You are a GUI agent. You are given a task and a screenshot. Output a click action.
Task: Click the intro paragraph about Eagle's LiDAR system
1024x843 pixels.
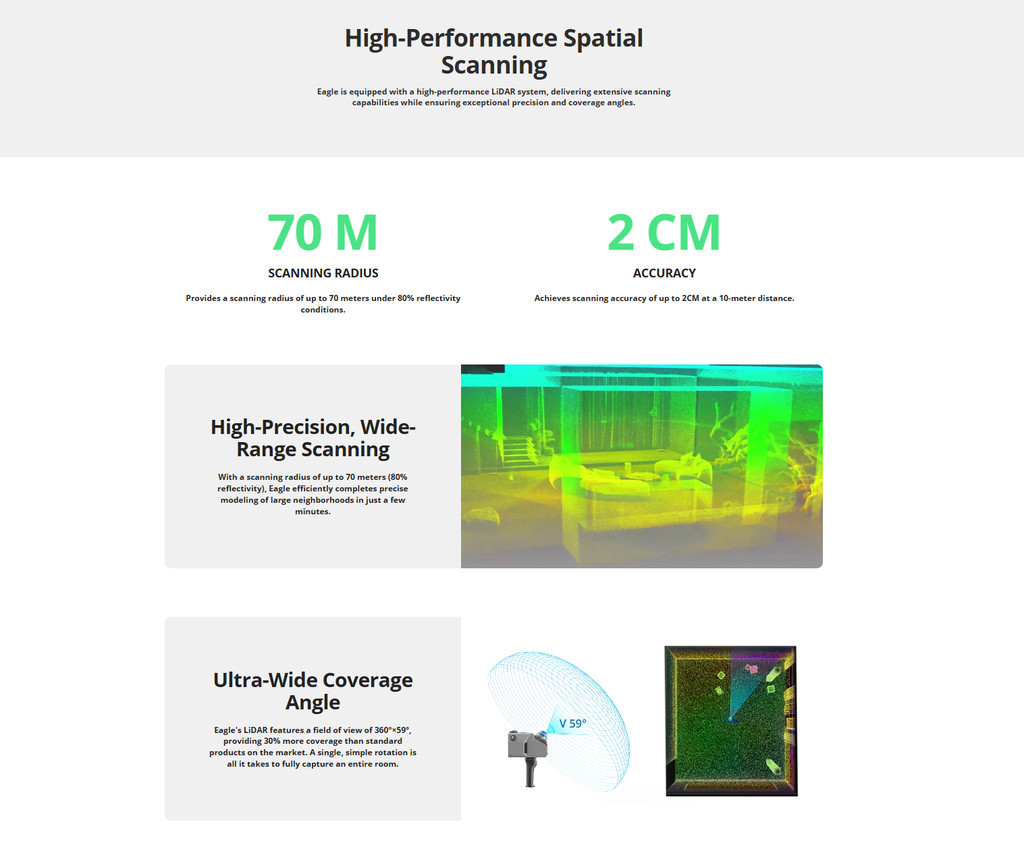(x=494, y=97)
